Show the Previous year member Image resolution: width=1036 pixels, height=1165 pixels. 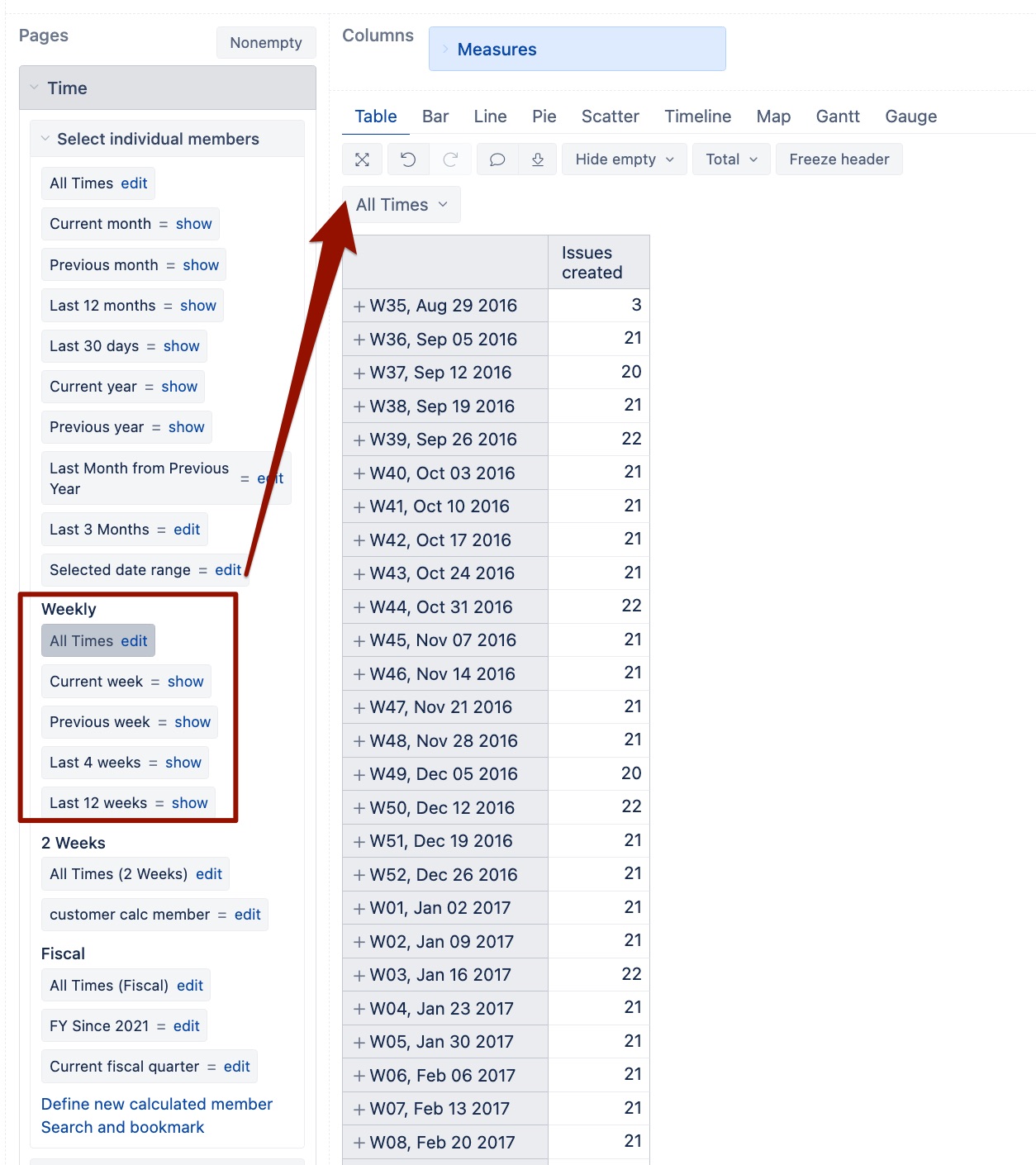187,427
